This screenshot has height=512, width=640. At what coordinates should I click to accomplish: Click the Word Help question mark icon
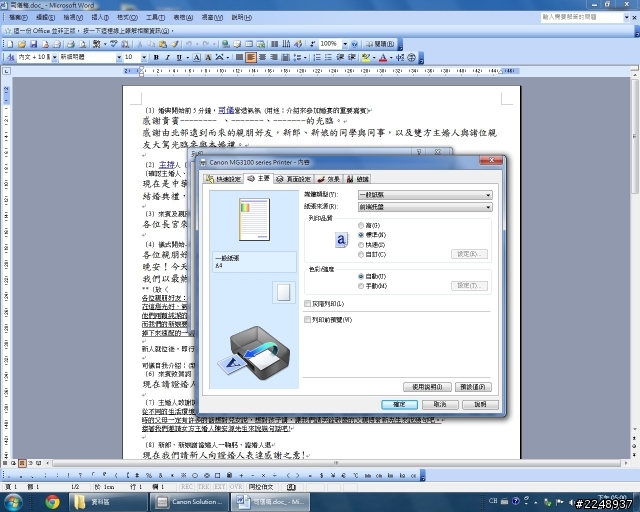(354, 44)
